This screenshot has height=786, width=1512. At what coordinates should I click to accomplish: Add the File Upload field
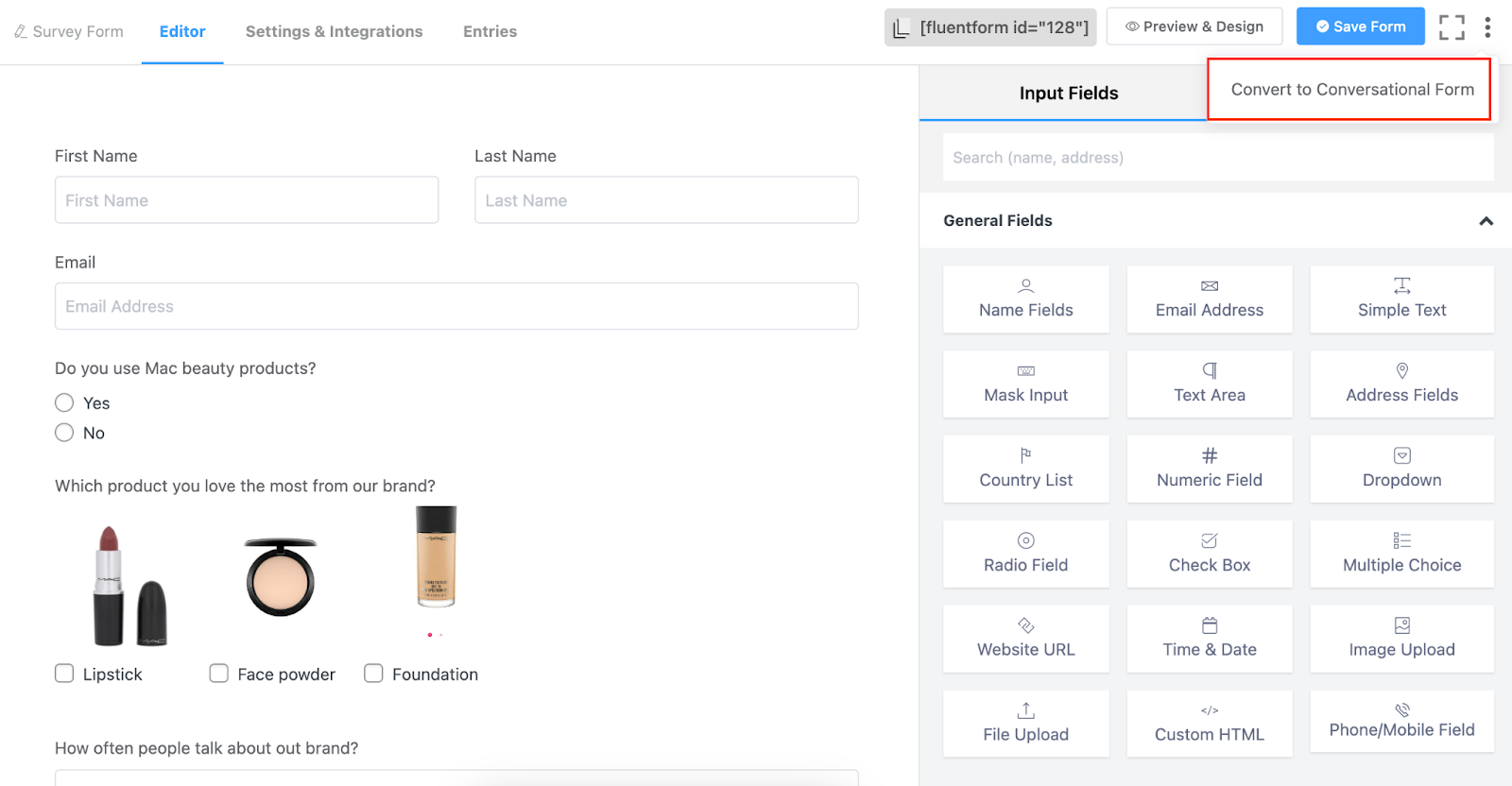(x=1025, y=724)
